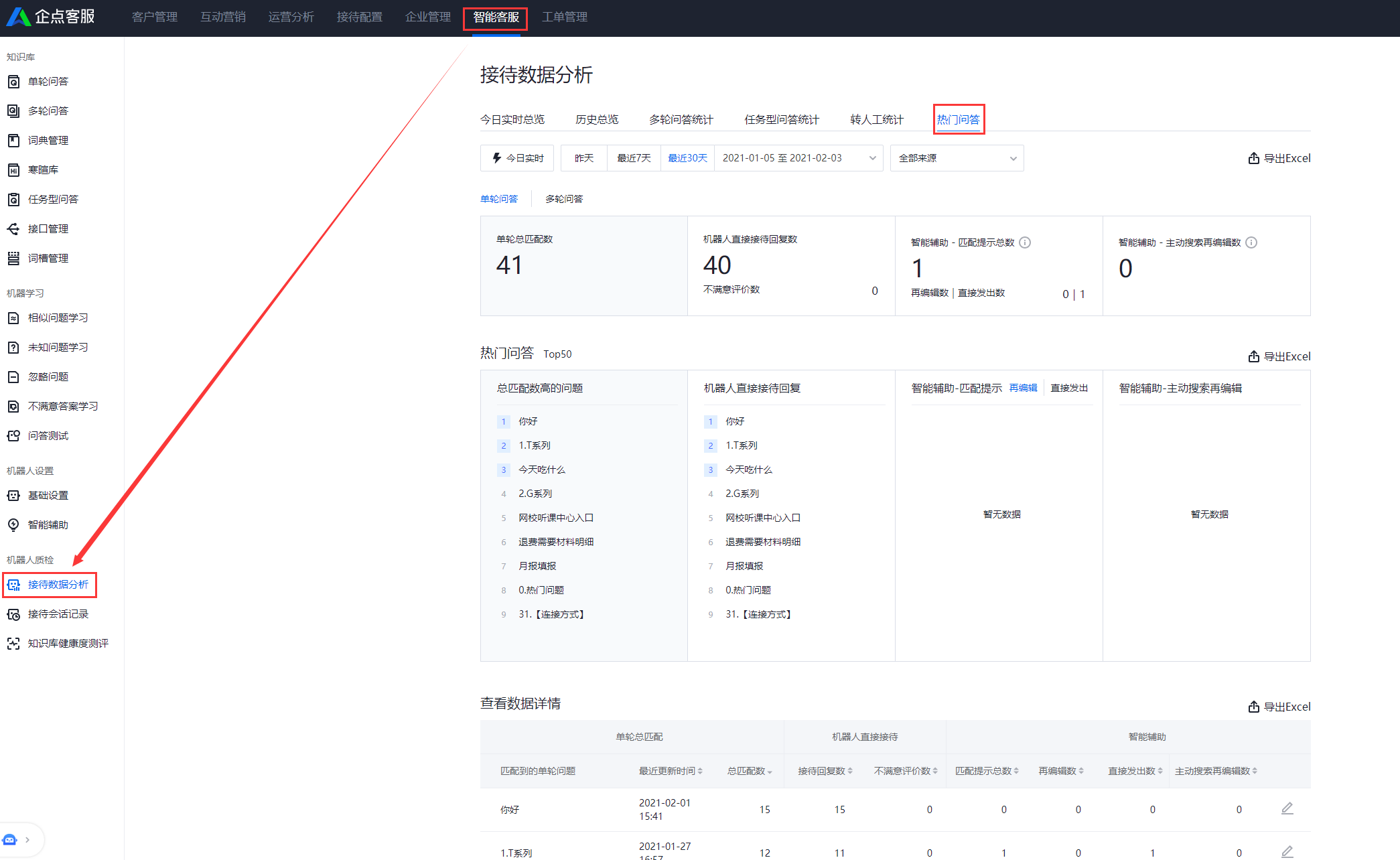Click the 接待会话记录 sidebar icon

click(x=13, y=614)
